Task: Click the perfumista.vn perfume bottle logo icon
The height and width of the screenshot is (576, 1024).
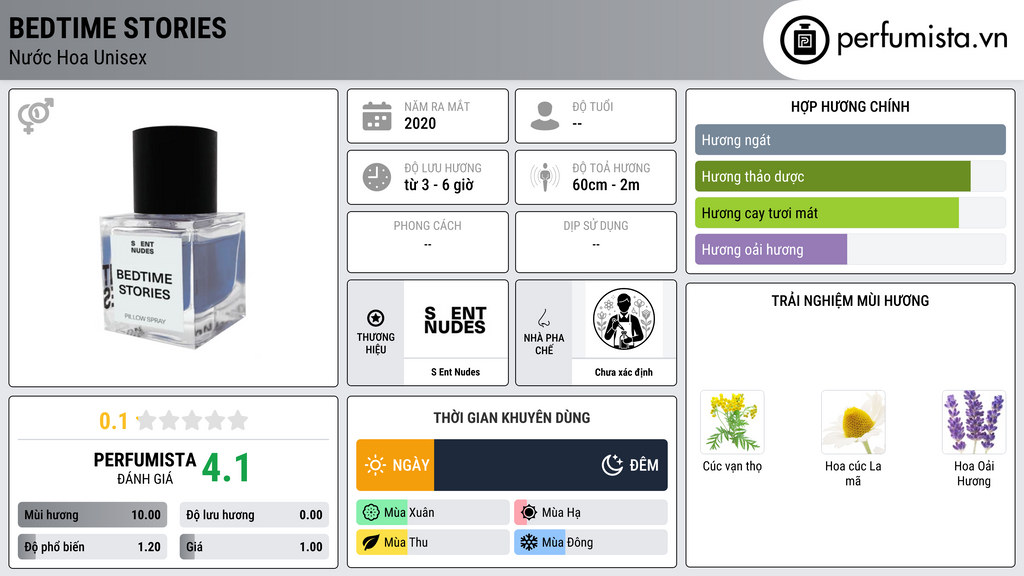Action: coord(804,40)
